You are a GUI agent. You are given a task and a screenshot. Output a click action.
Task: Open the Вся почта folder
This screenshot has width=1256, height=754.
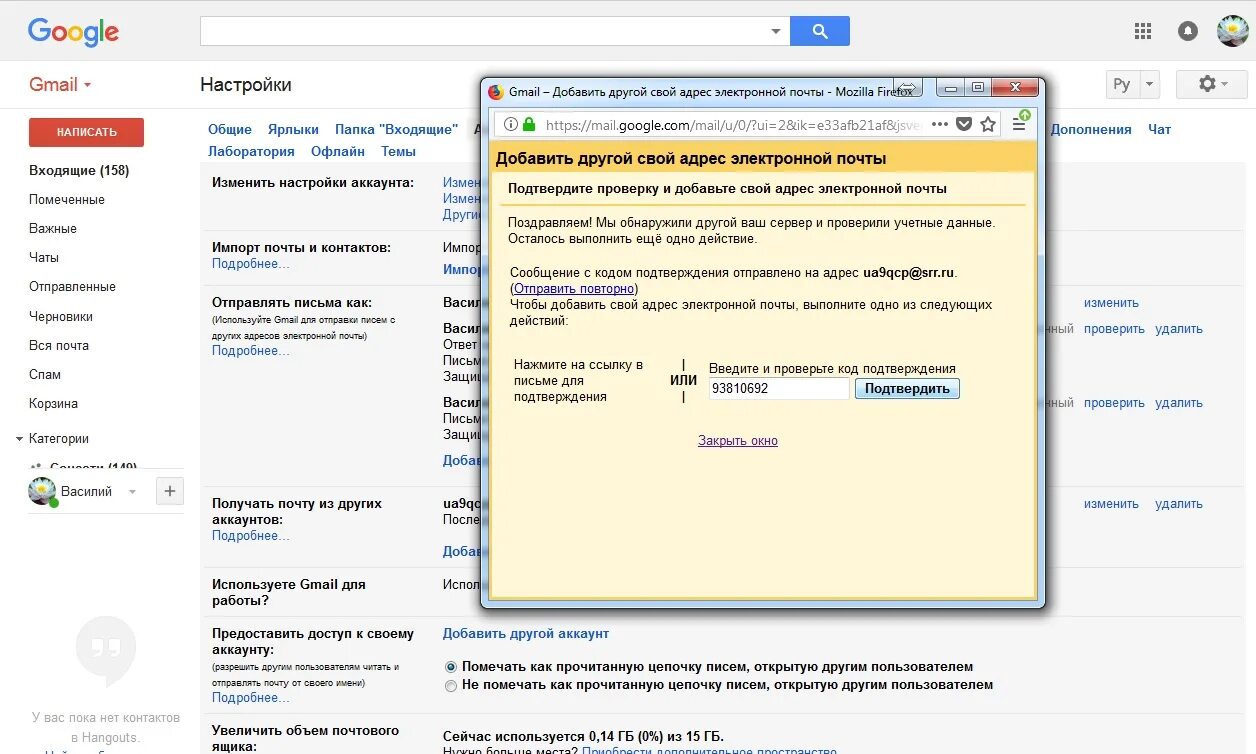tap(59, 345)
